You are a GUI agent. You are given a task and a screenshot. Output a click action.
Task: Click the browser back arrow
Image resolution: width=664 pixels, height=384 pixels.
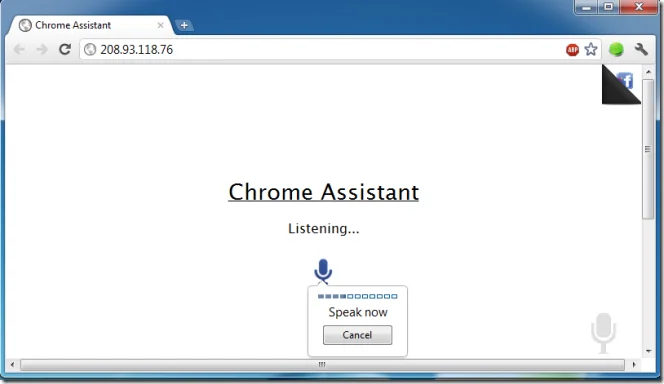19,50
